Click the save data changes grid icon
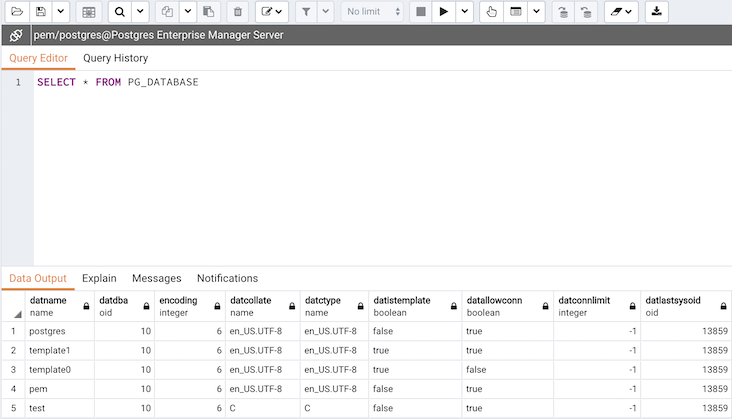732x419 pixels. coord(89,12)
